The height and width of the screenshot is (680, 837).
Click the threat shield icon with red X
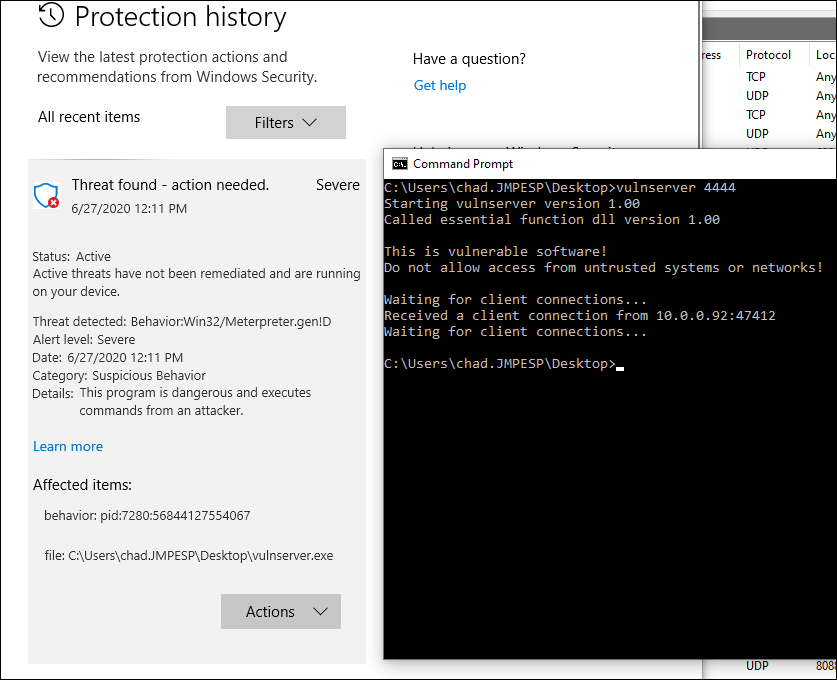pos(46,195)
